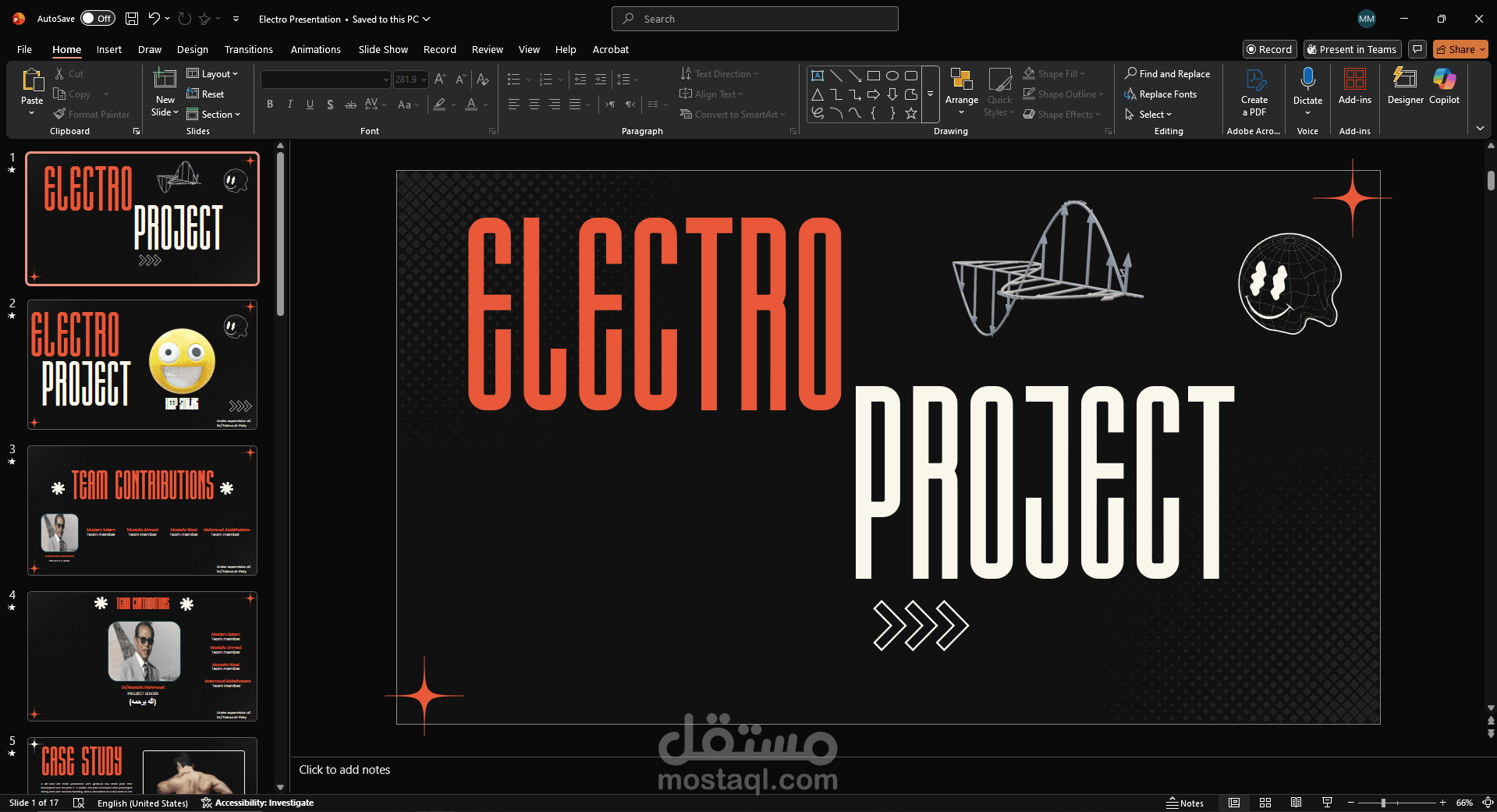Toggle Align Right paragraph setting
The image size is (1497, 812).
point(555,104)
